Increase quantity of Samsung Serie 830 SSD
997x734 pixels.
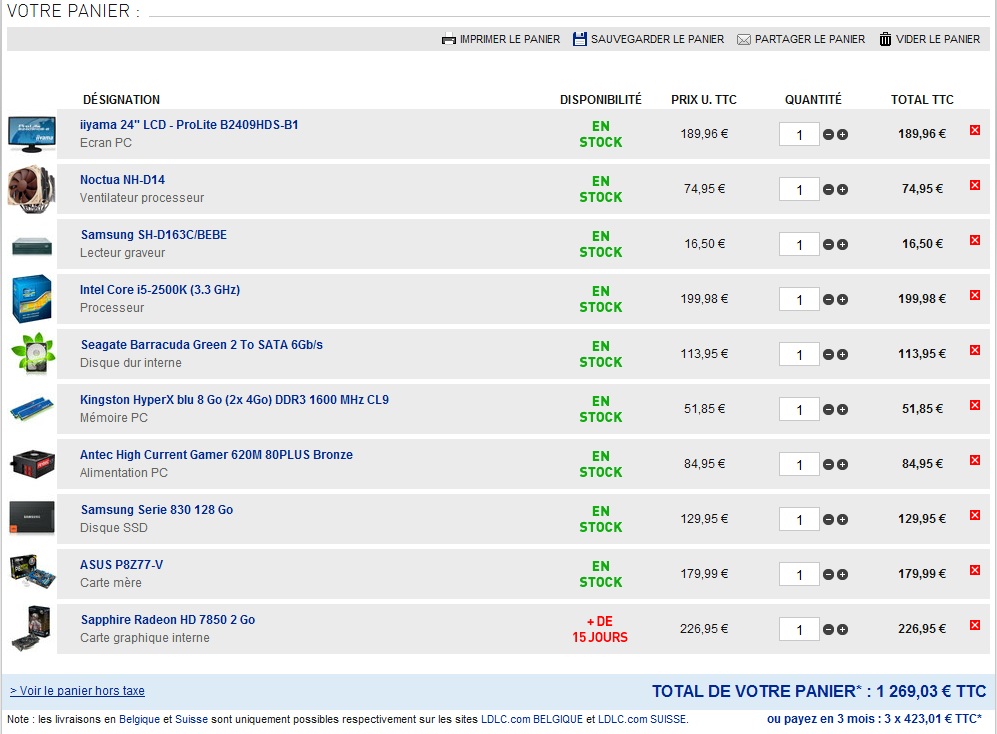pos(843,520)
